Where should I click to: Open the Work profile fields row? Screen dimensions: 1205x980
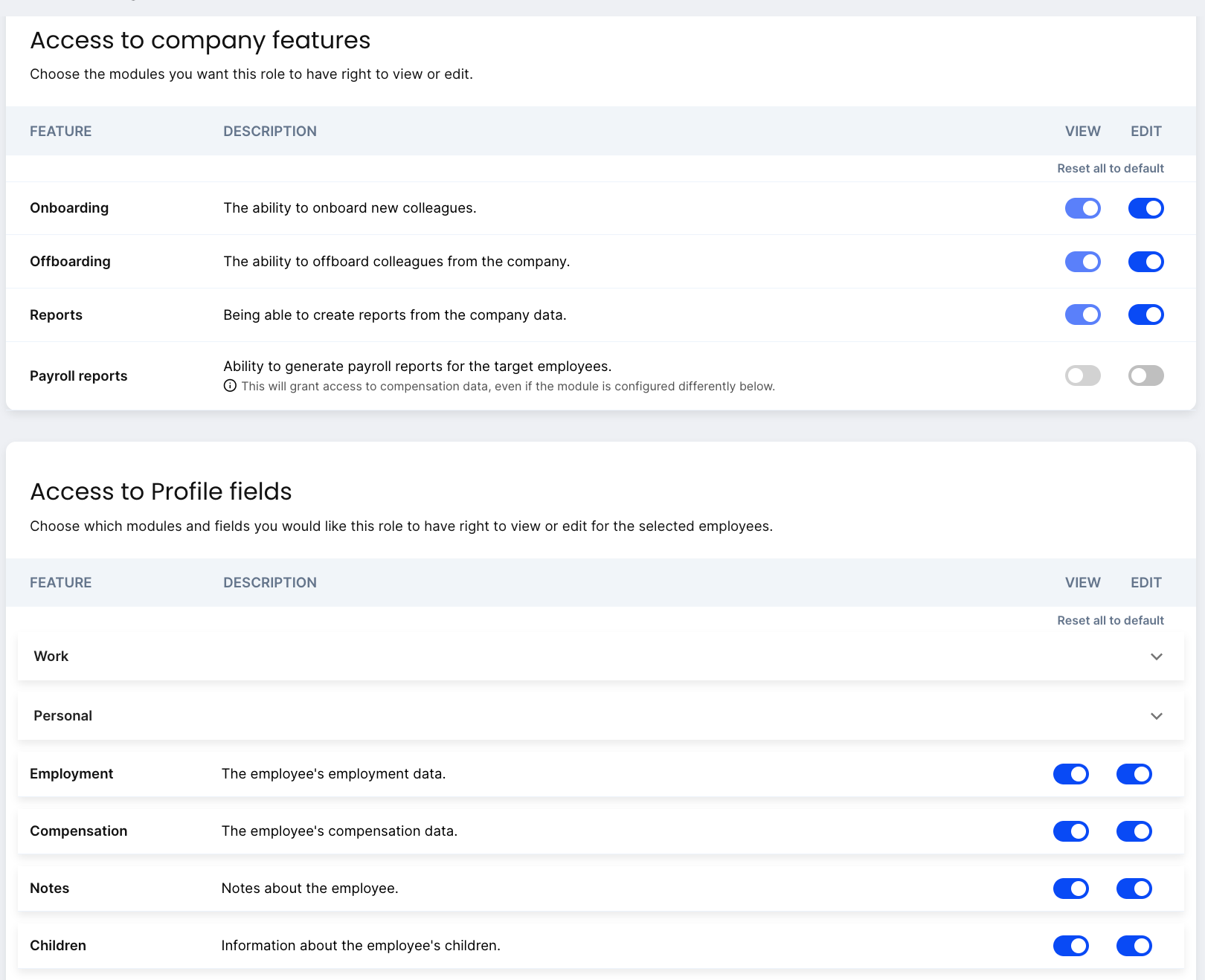[51, 657]
